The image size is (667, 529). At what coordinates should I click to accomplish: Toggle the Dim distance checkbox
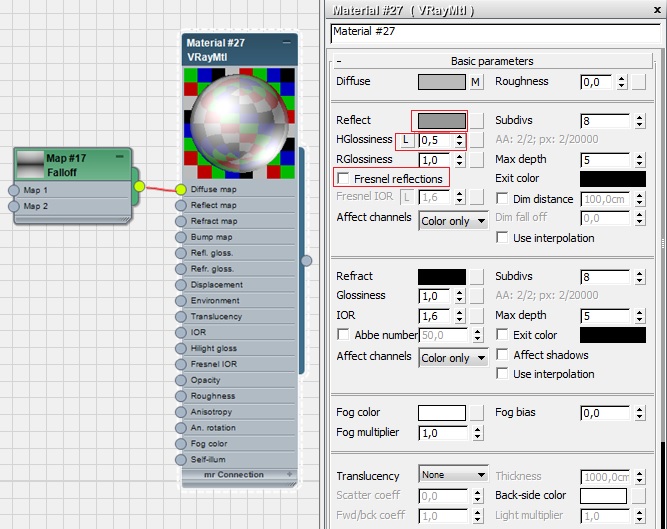click(x=502, y=198)
